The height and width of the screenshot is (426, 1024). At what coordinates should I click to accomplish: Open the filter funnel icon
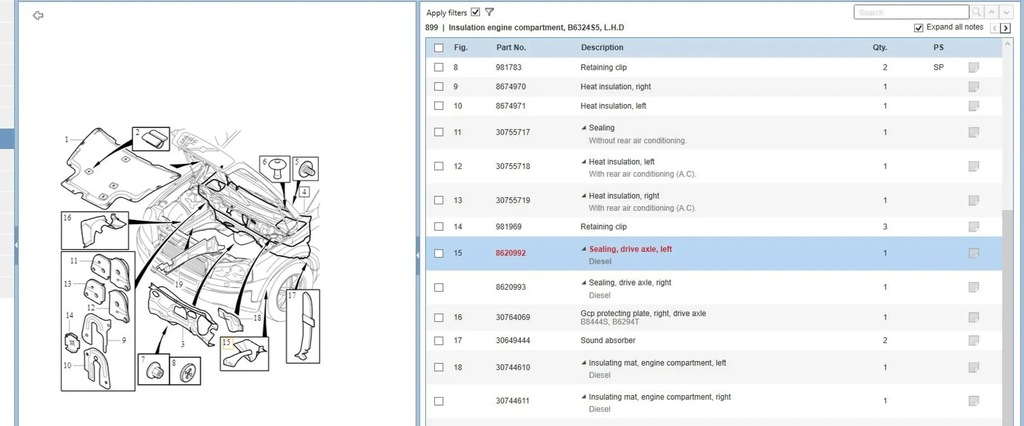490,12
